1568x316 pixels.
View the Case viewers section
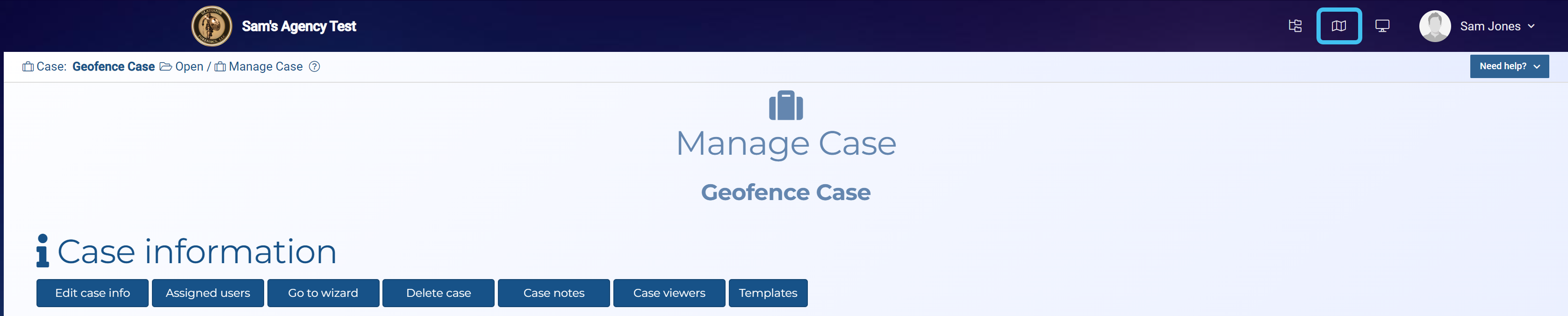coord(669,293)
